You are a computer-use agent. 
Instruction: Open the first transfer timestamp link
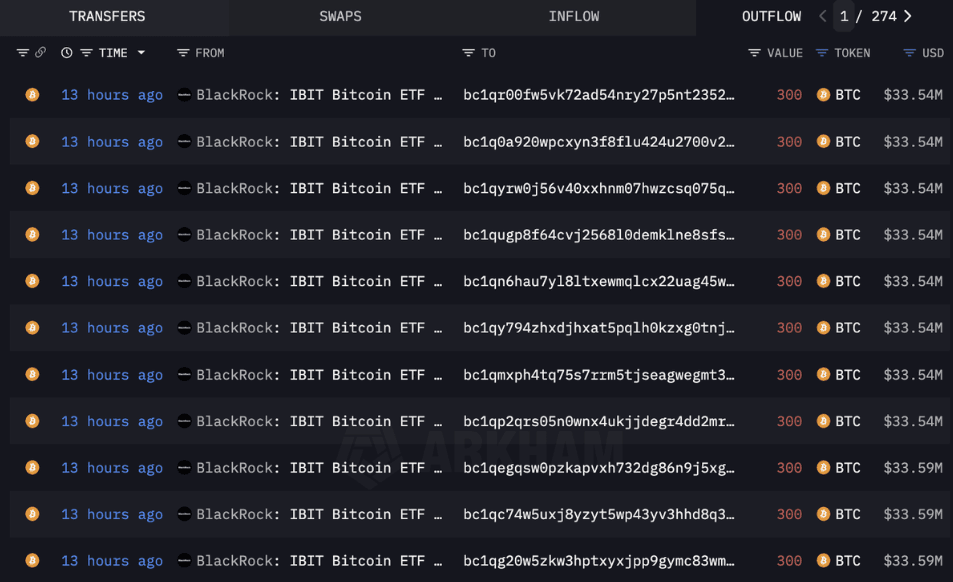pyautogui.click(x=112, y=94)
